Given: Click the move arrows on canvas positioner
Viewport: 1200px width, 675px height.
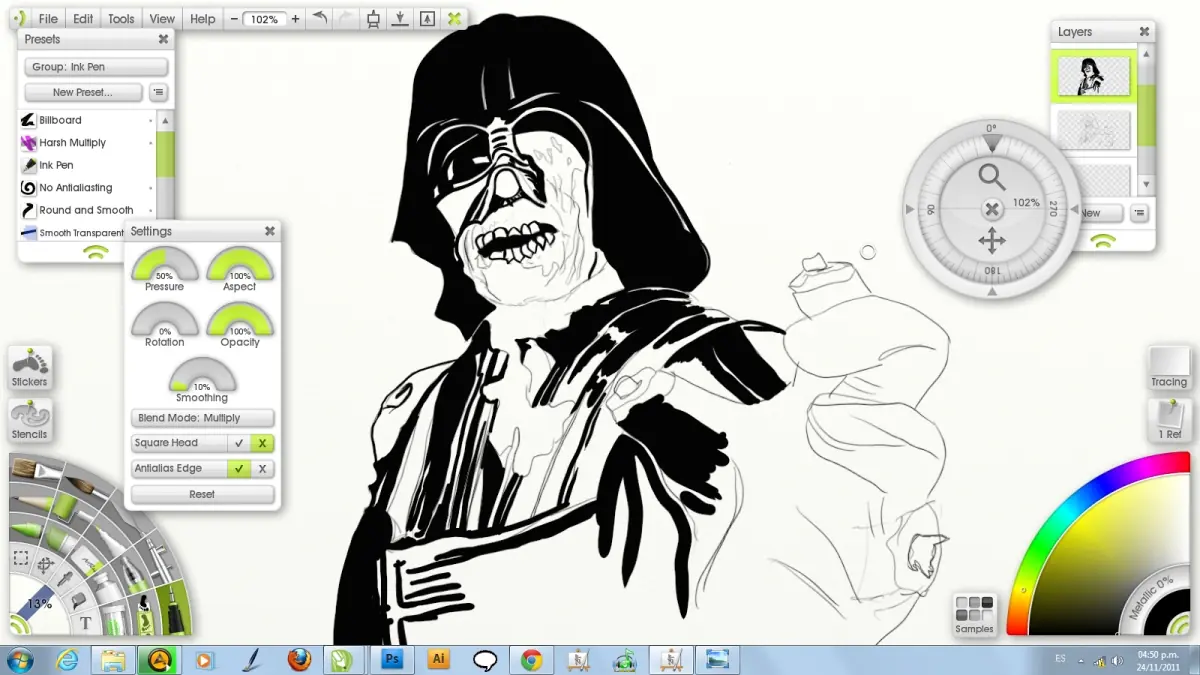Looking at the screenshot, I should coord(991,241).
